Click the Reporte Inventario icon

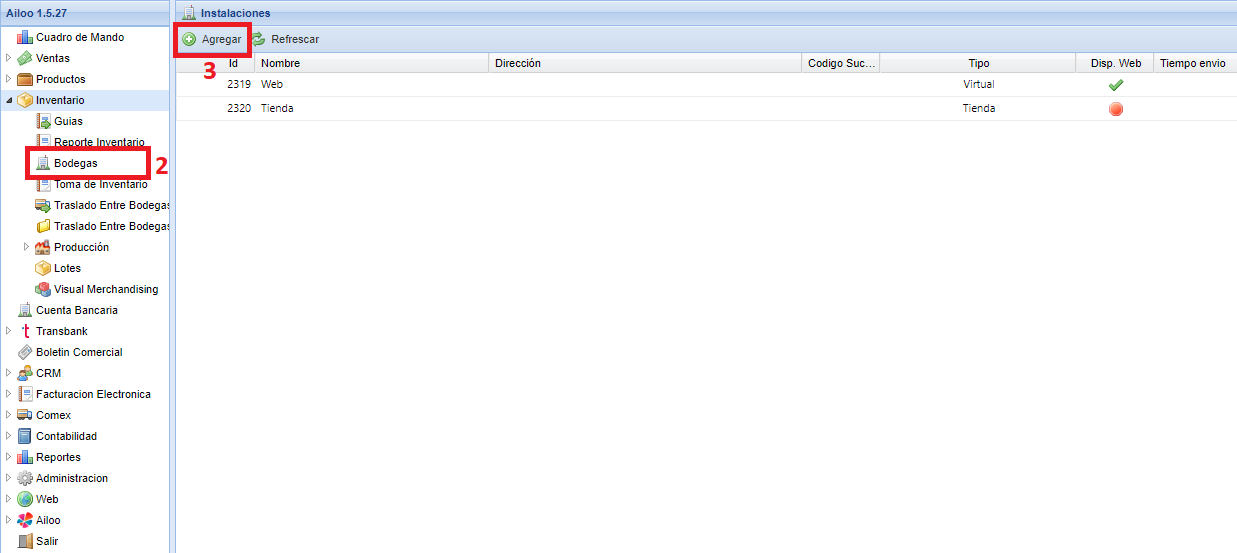(43, 142)
